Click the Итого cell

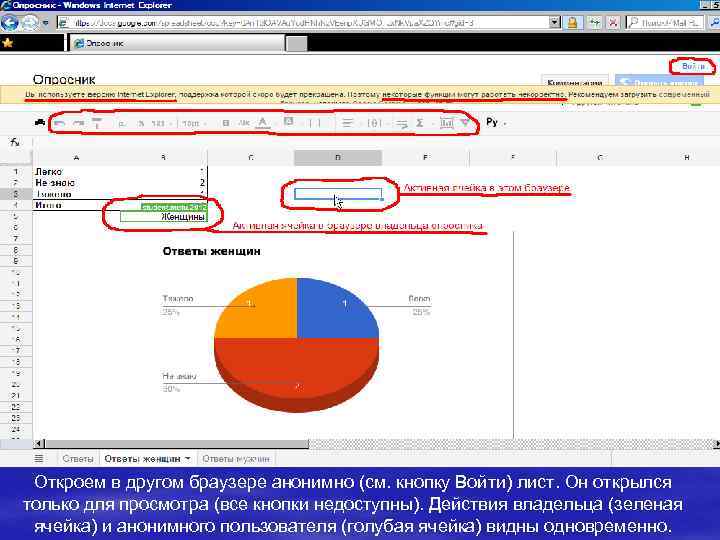click(76, 205)
